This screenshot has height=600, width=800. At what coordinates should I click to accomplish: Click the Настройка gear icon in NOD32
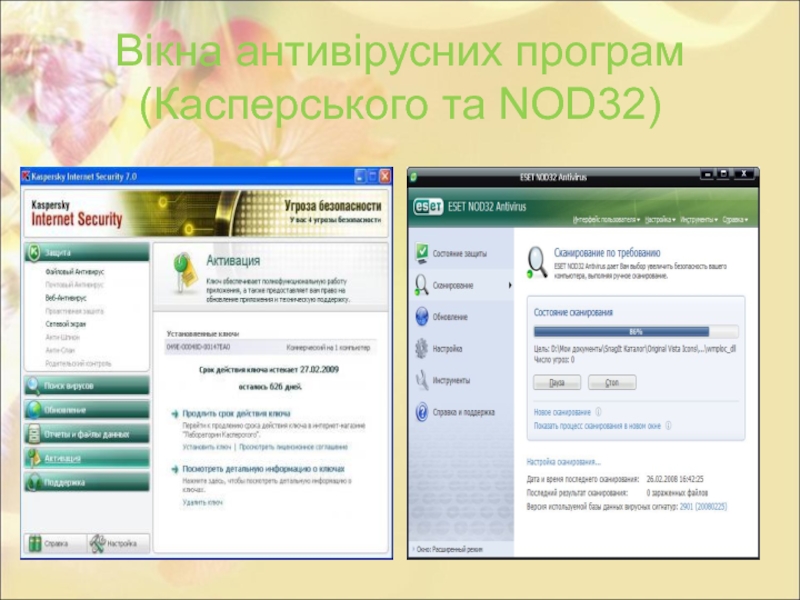pos(422,349)
